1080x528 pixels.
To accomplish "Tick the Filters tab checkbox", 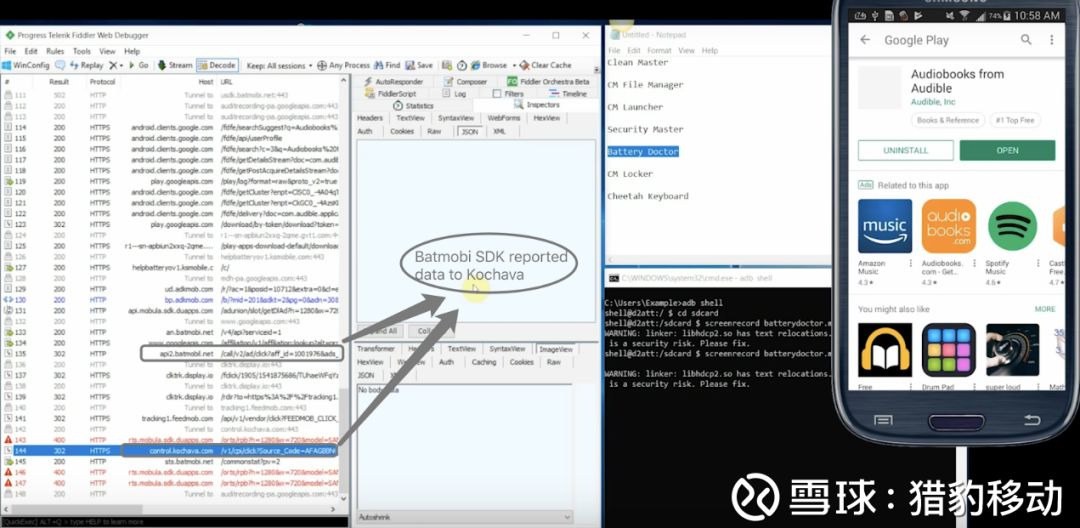I will (x=497, y=94).
